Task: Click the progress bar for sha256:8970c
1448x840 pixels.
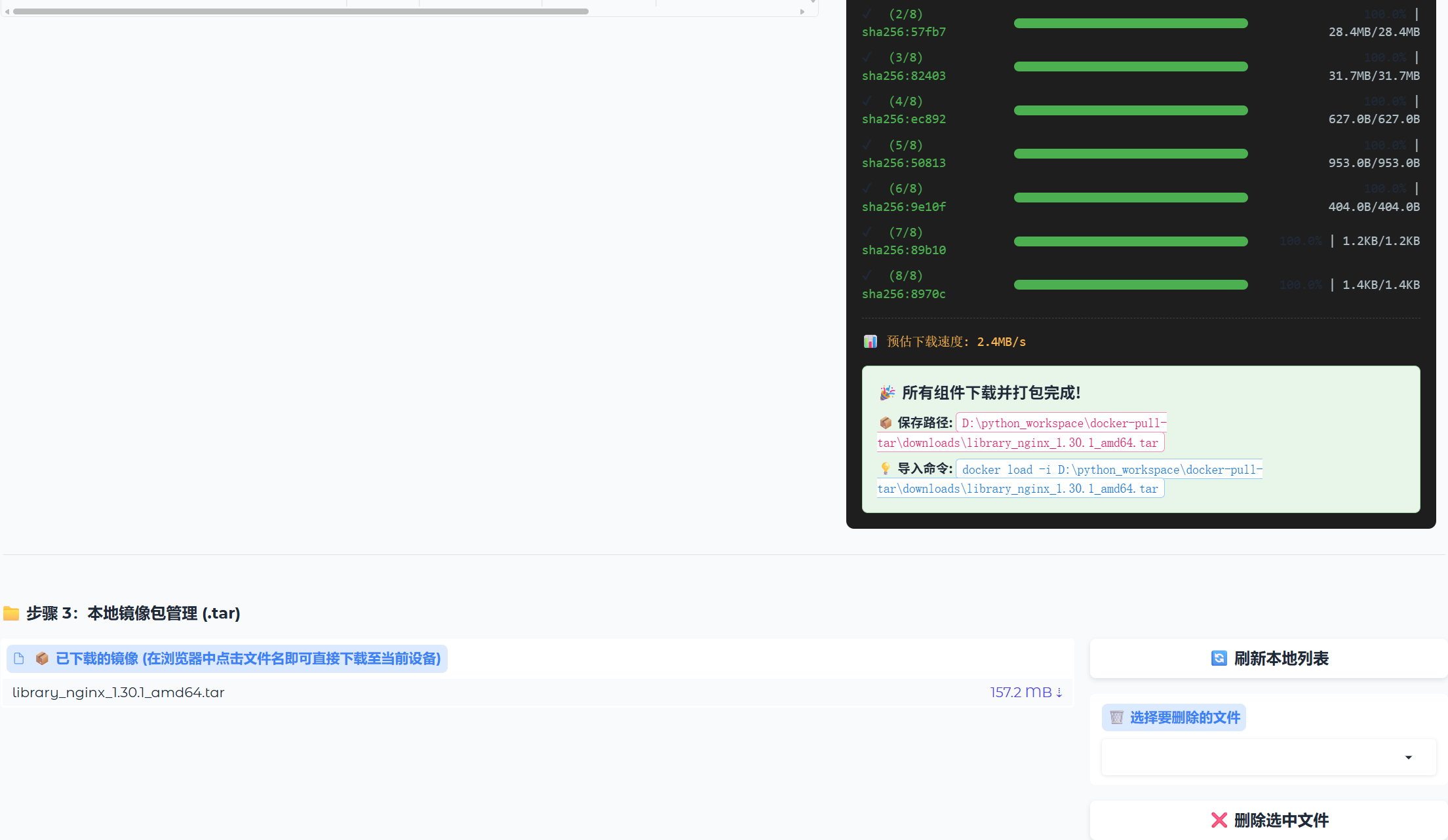Action: click(1131, 284)
